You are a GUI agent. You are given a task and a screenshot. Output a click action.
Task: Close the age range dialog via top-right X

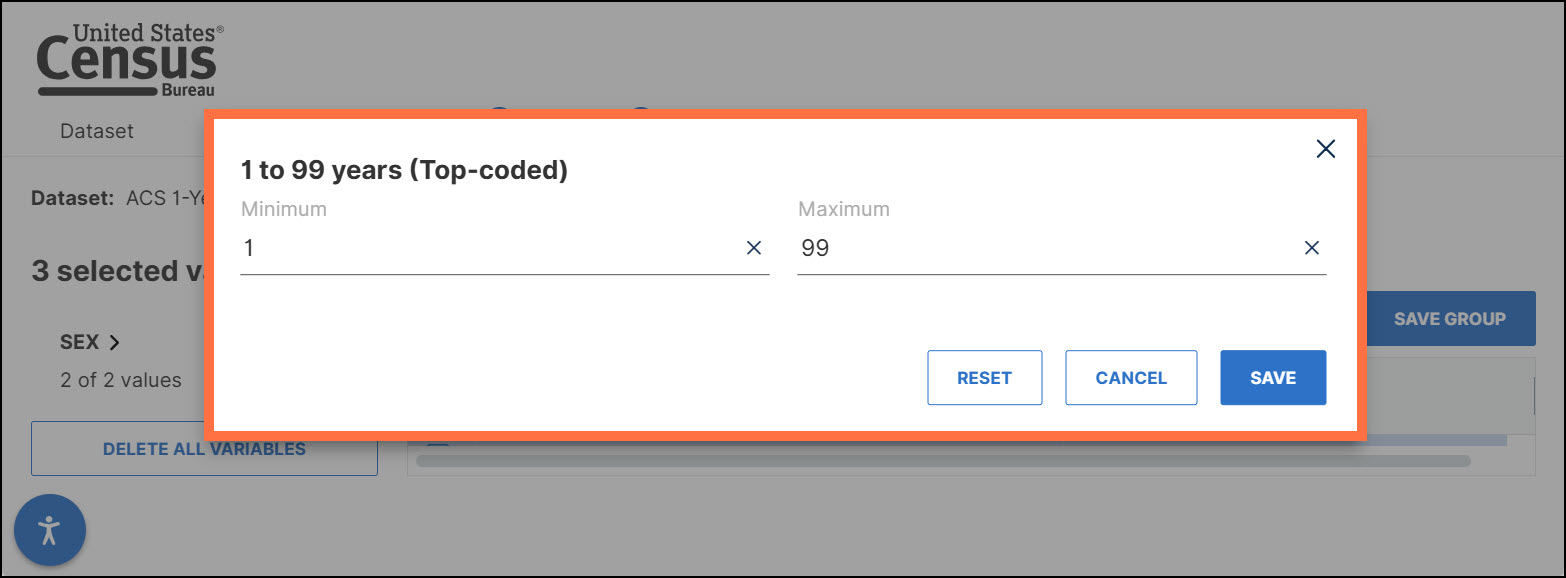click(x=1326, y=149)
